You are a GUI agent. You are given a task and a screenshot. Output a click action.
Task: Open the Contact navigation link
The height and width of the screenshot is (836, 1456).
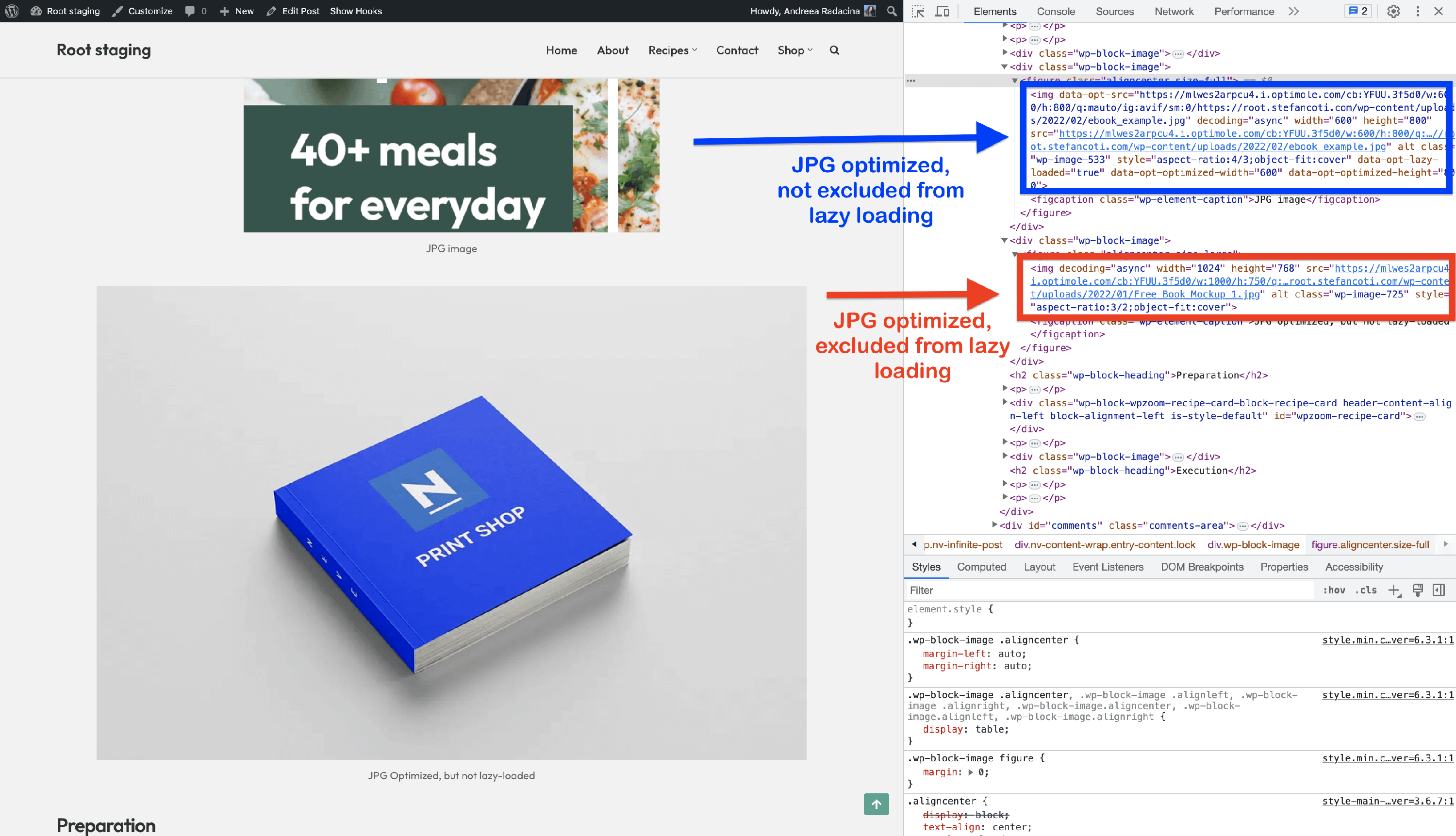click(x=737, y=50)
